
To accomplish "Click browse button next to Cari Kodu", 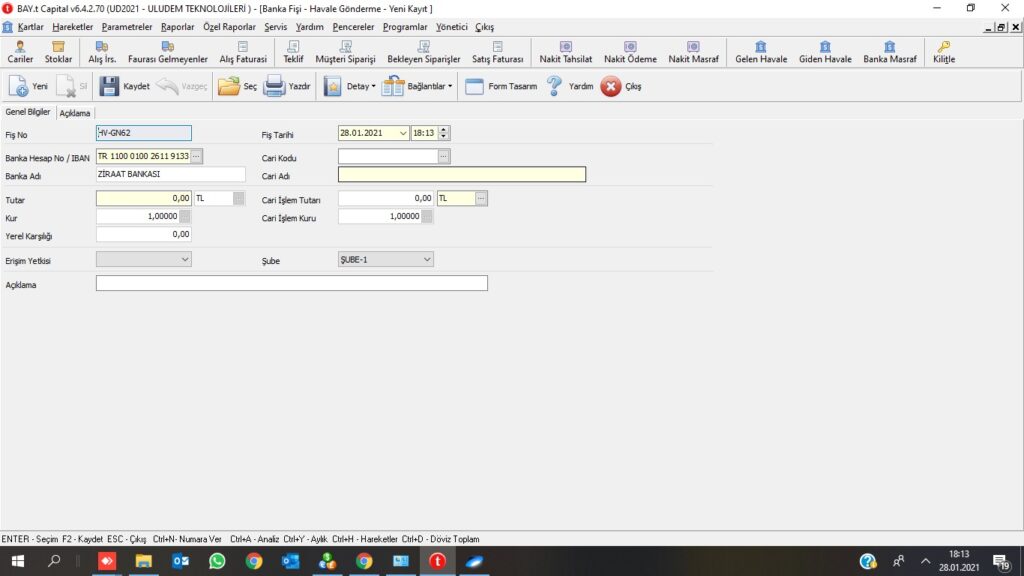I will [x=444, y=157].
